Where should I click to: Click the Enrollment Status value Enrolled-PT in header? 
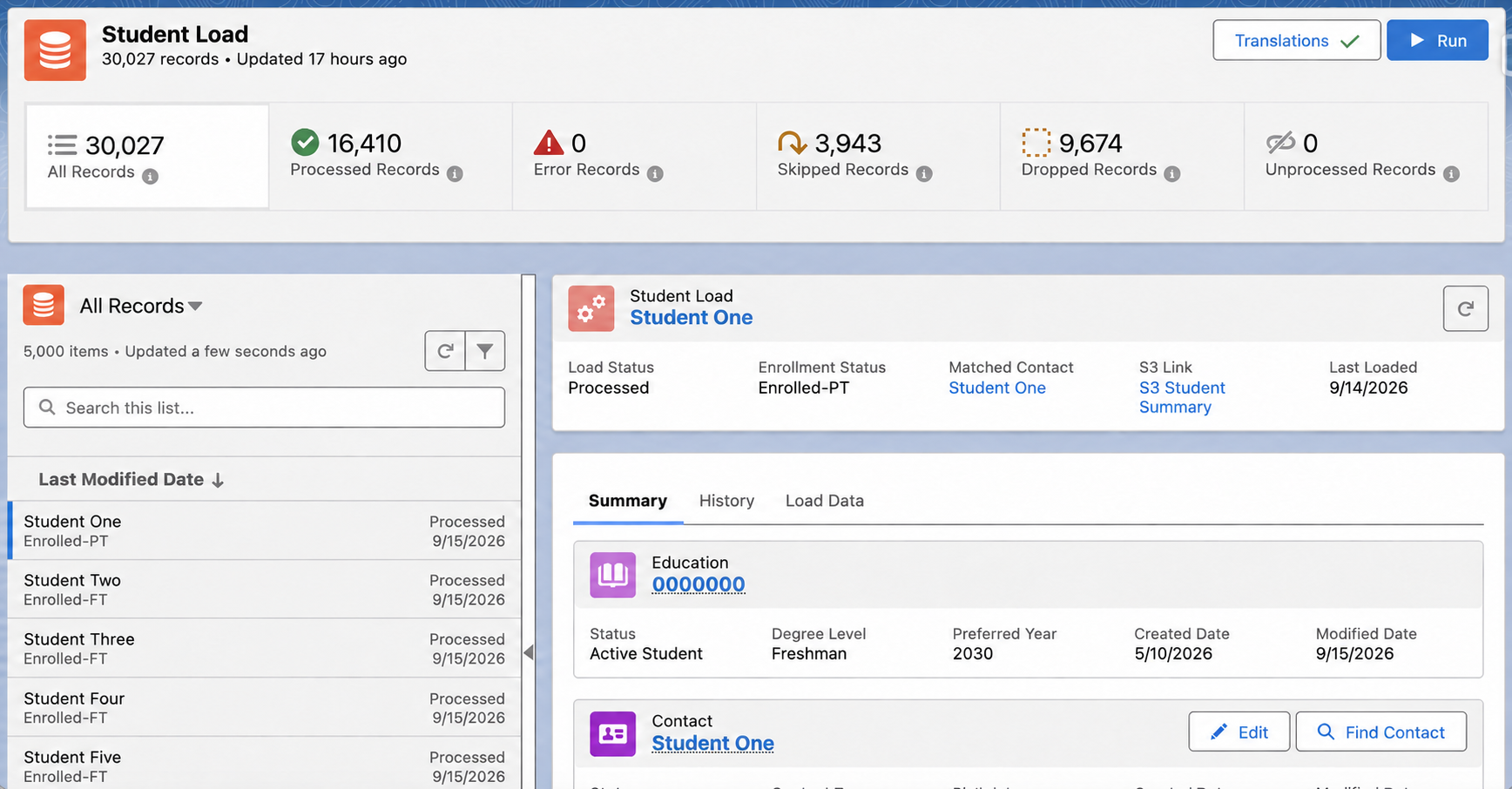pyautogui.click(x=804, y=388)
